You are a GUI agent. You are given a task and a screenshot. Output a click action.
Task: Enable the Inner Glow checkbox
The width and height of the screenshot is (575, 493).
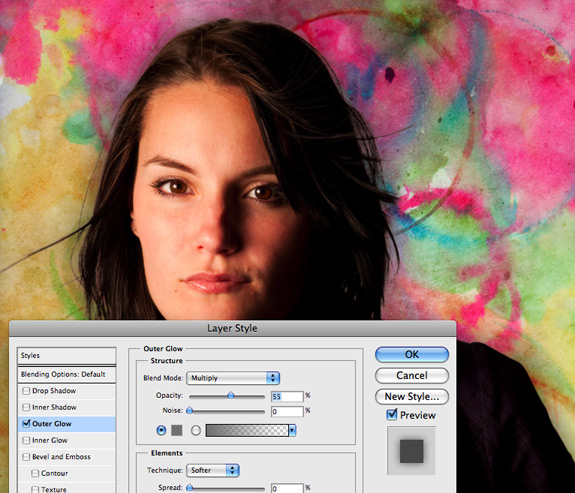[26, 440]
